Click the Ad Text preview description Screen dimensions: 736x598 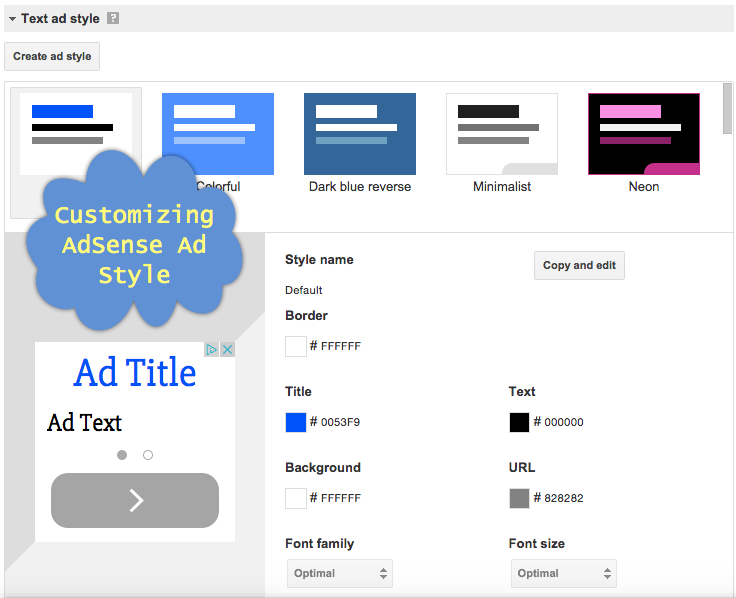click(x=84, y=422)
